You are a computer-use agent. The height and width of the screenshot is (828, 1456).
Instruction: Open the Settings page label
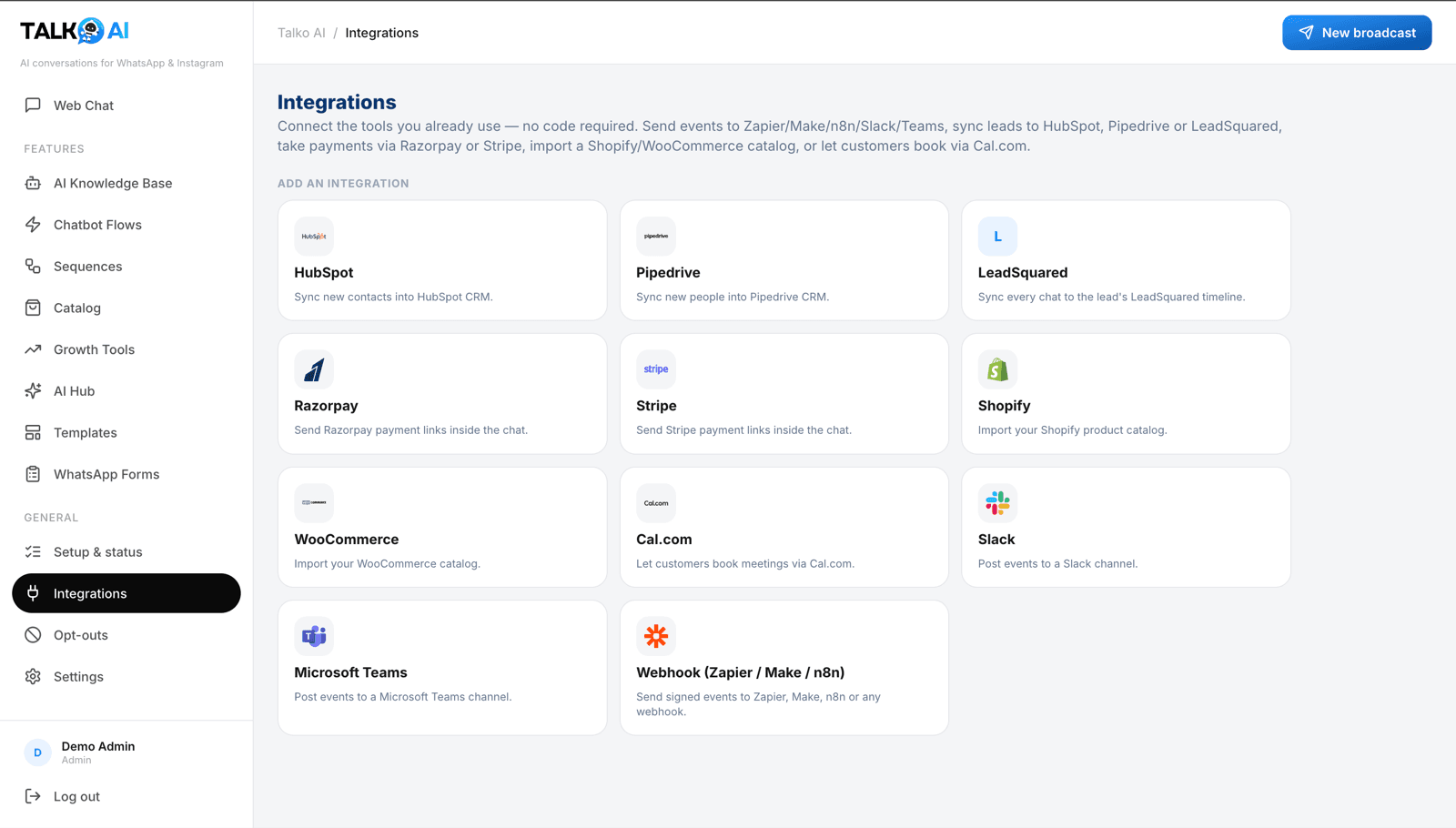click(x=78, y=677)
